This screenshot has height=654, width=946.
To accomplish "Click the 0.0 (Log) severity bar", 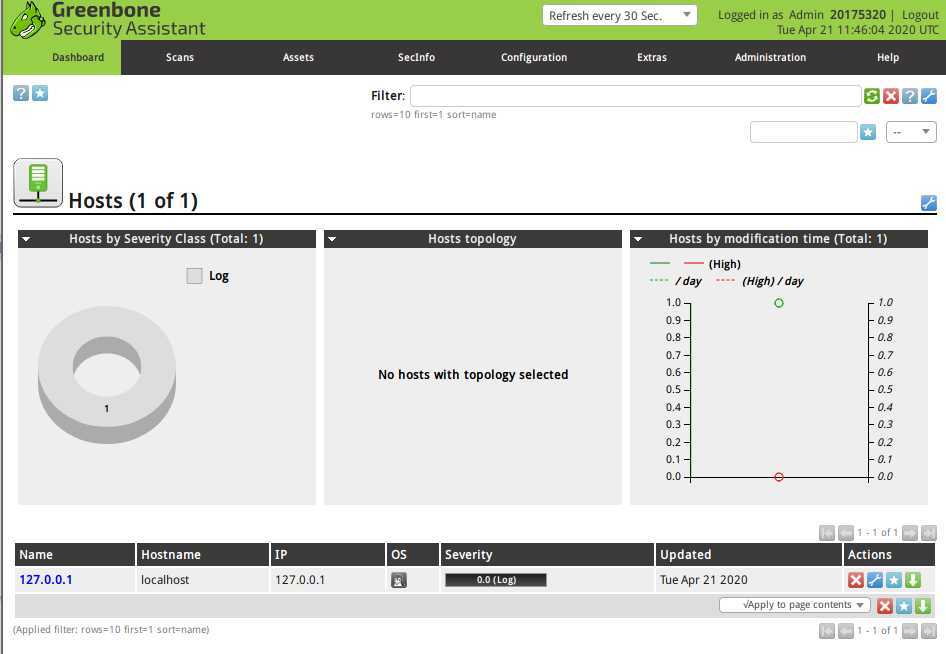I will coord(496,580).
